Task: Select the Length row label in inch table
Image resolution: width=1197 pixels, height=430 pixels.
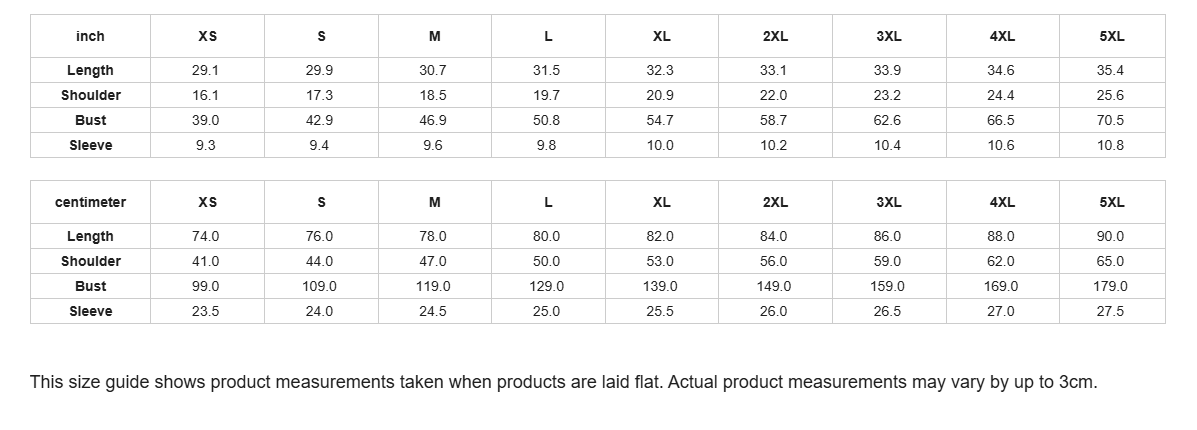Action: tap(90, 70)
